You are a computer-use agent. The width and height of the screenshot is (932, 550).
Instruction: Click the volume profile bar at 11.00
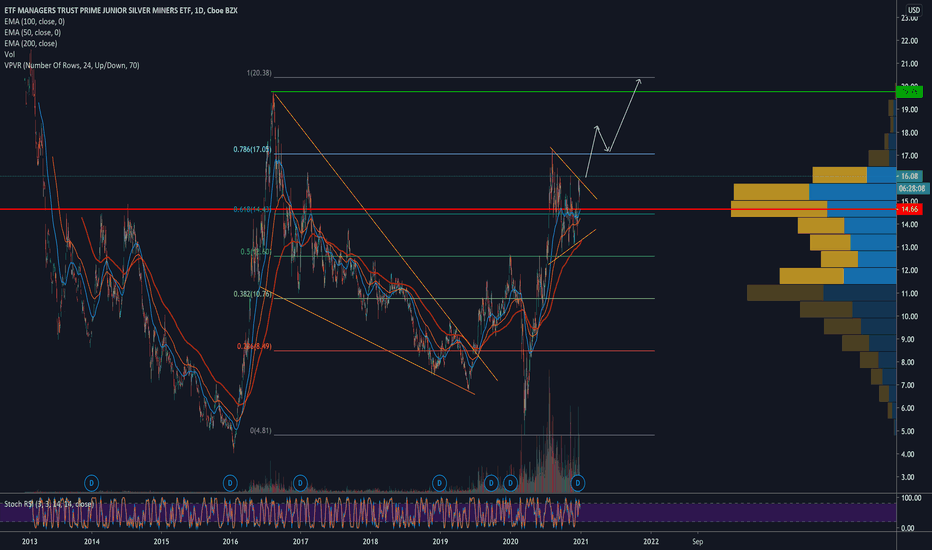pyautogui.click(x=821, y=293)
